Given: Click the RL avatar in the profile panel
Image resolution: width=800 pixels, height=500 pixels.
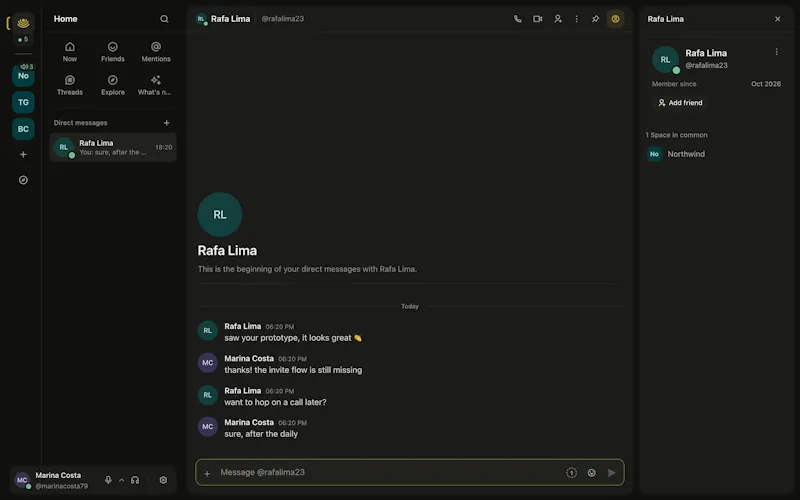Looking at the screenshot, I should (665, 59).
